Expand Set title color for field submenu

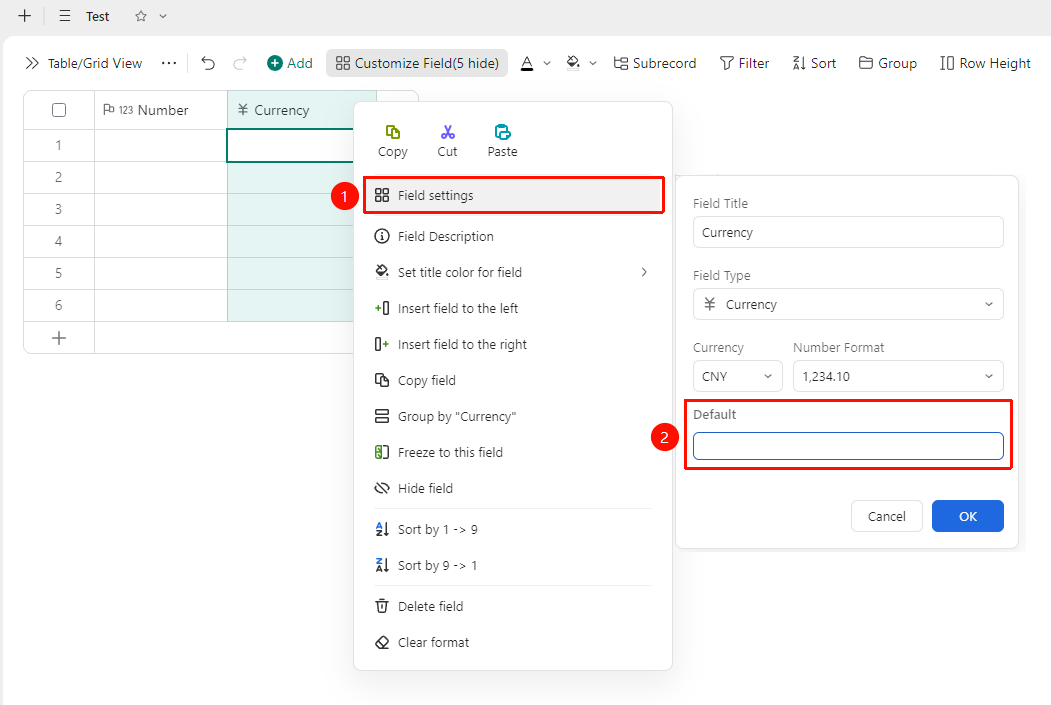(x=513, y=272)
